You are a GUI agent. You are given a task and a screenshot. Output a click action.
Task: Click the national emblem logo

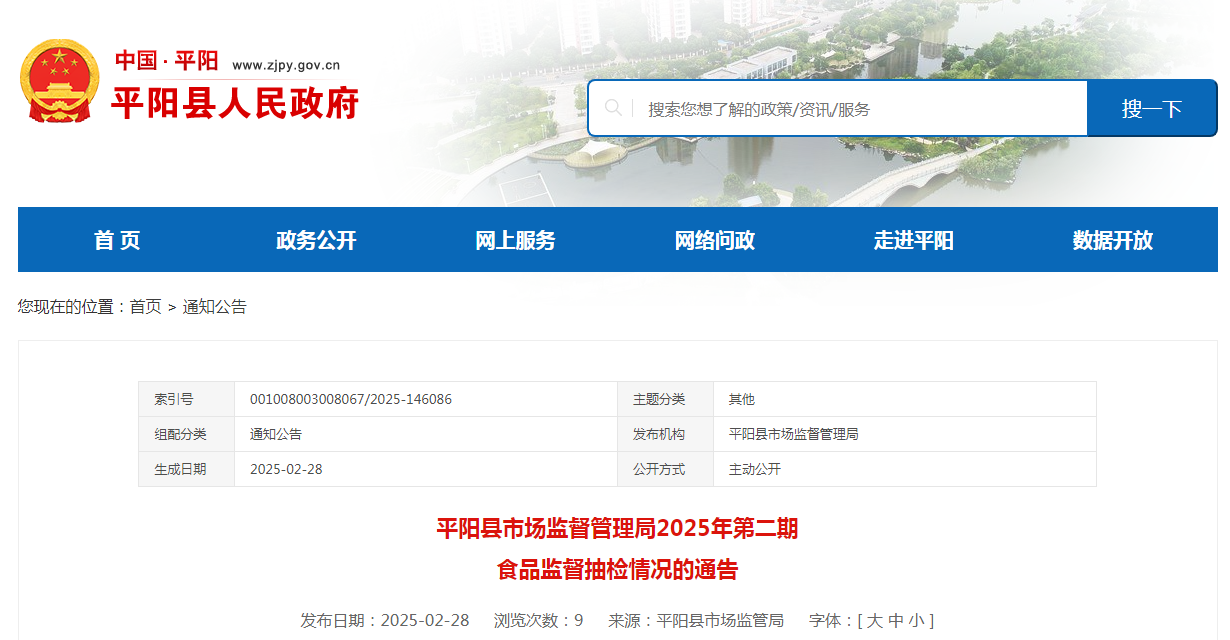(x=60, y=81)
